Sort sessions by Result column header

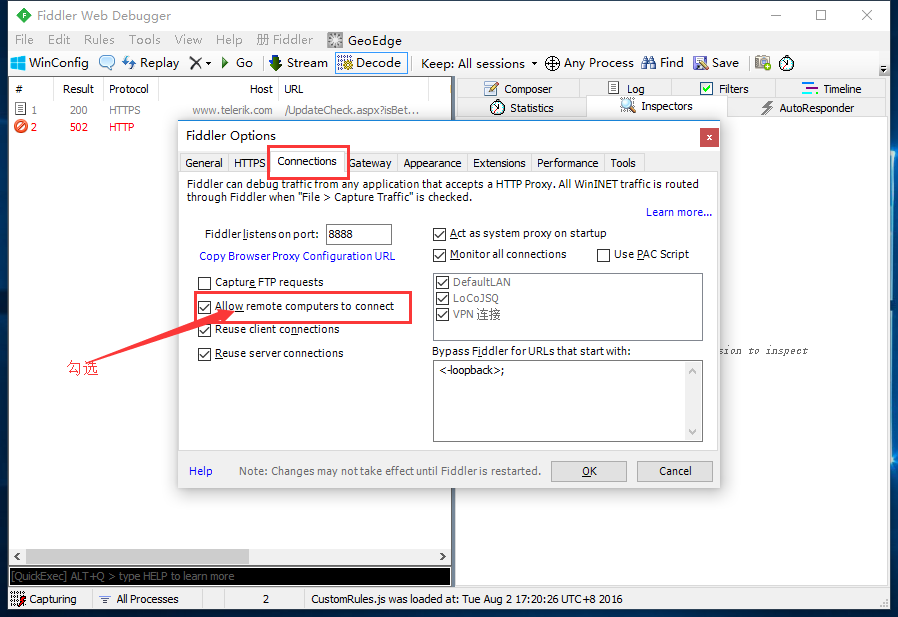[78, 89]
